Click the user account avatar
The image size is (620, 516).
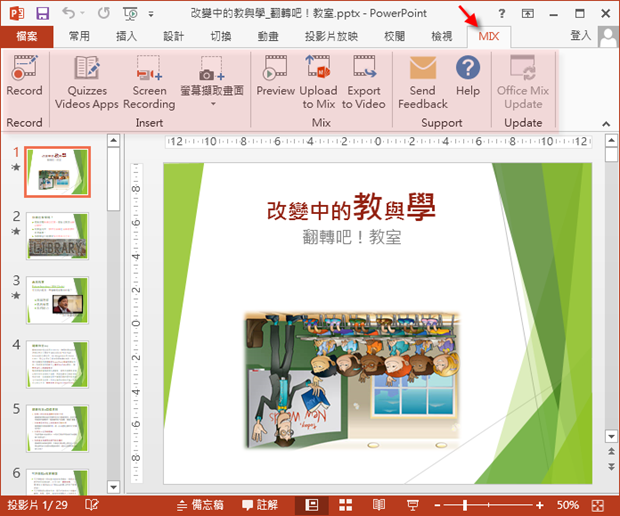pos(608,36)
